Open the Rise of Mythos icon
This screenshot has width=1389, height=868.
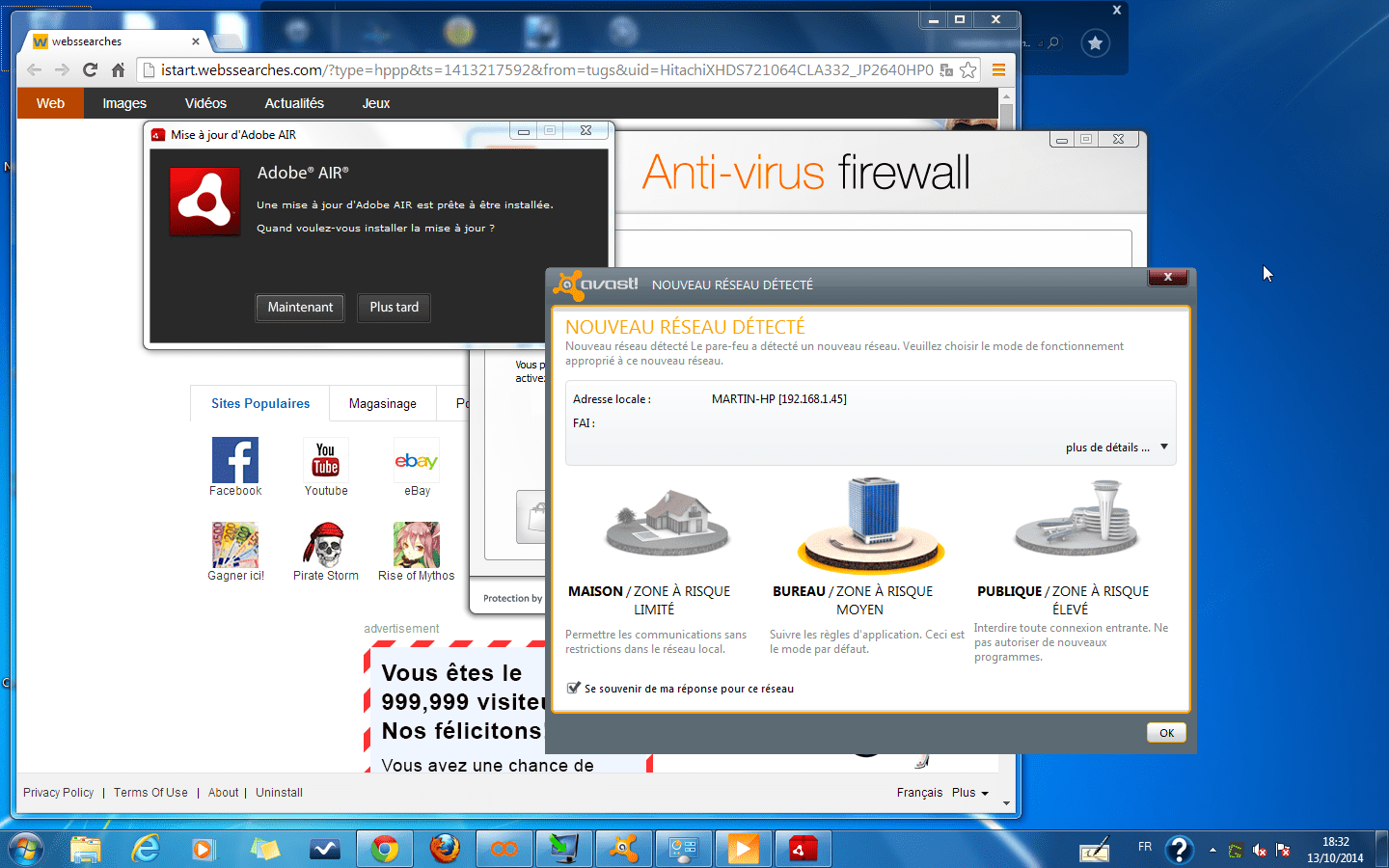417,545
